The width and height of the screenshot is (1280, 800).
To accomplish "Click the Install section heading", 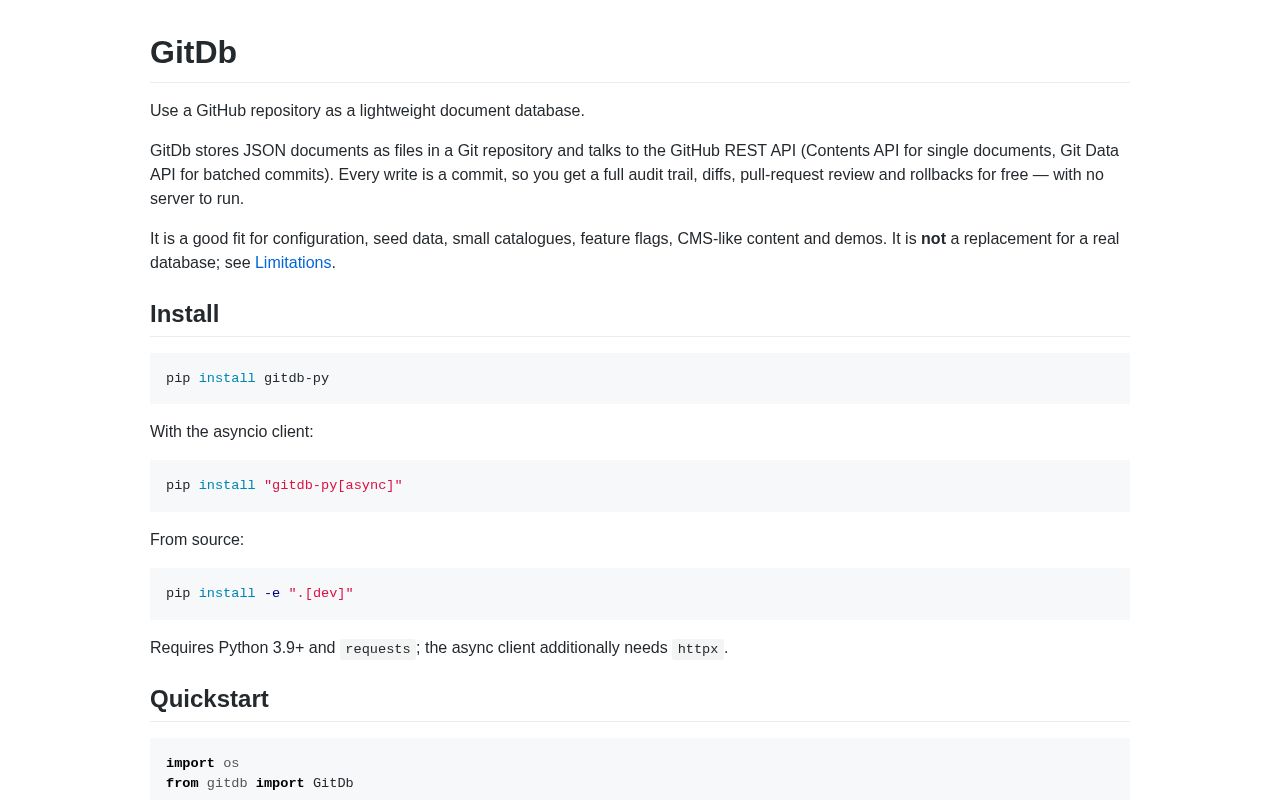I will click(184, 314).
